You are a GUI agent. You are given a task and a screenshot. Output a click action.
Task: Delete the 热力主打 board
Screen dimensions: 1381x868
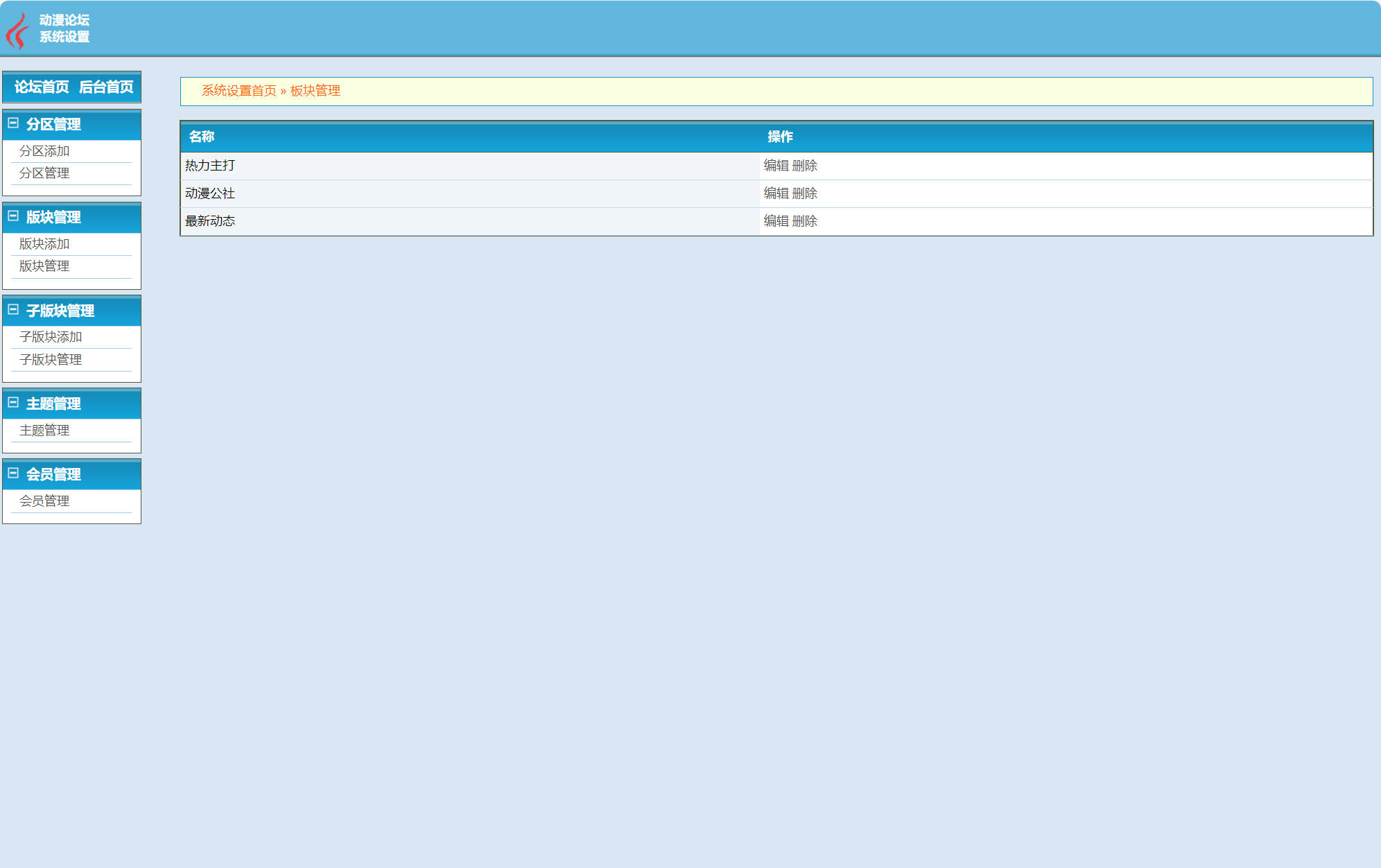point(804,166)
